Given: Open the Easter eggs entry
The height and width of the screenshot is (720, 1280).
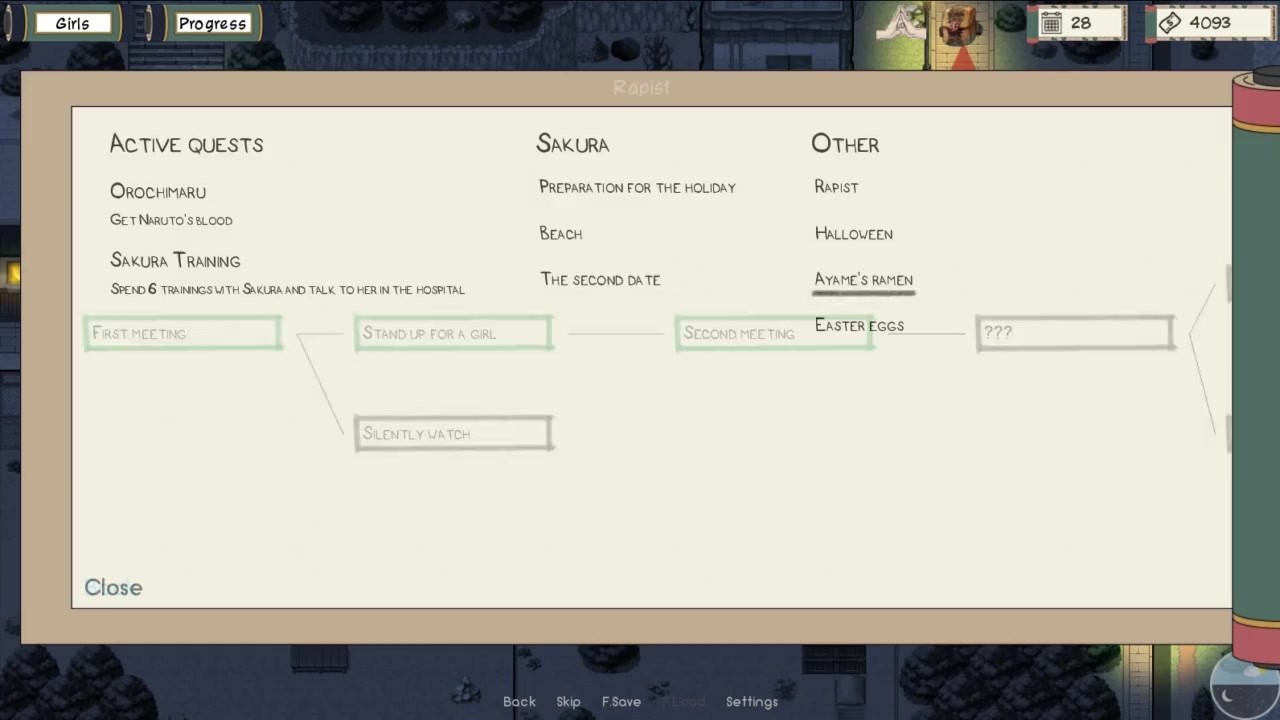Looking at the screenshot, I should 860,325.
